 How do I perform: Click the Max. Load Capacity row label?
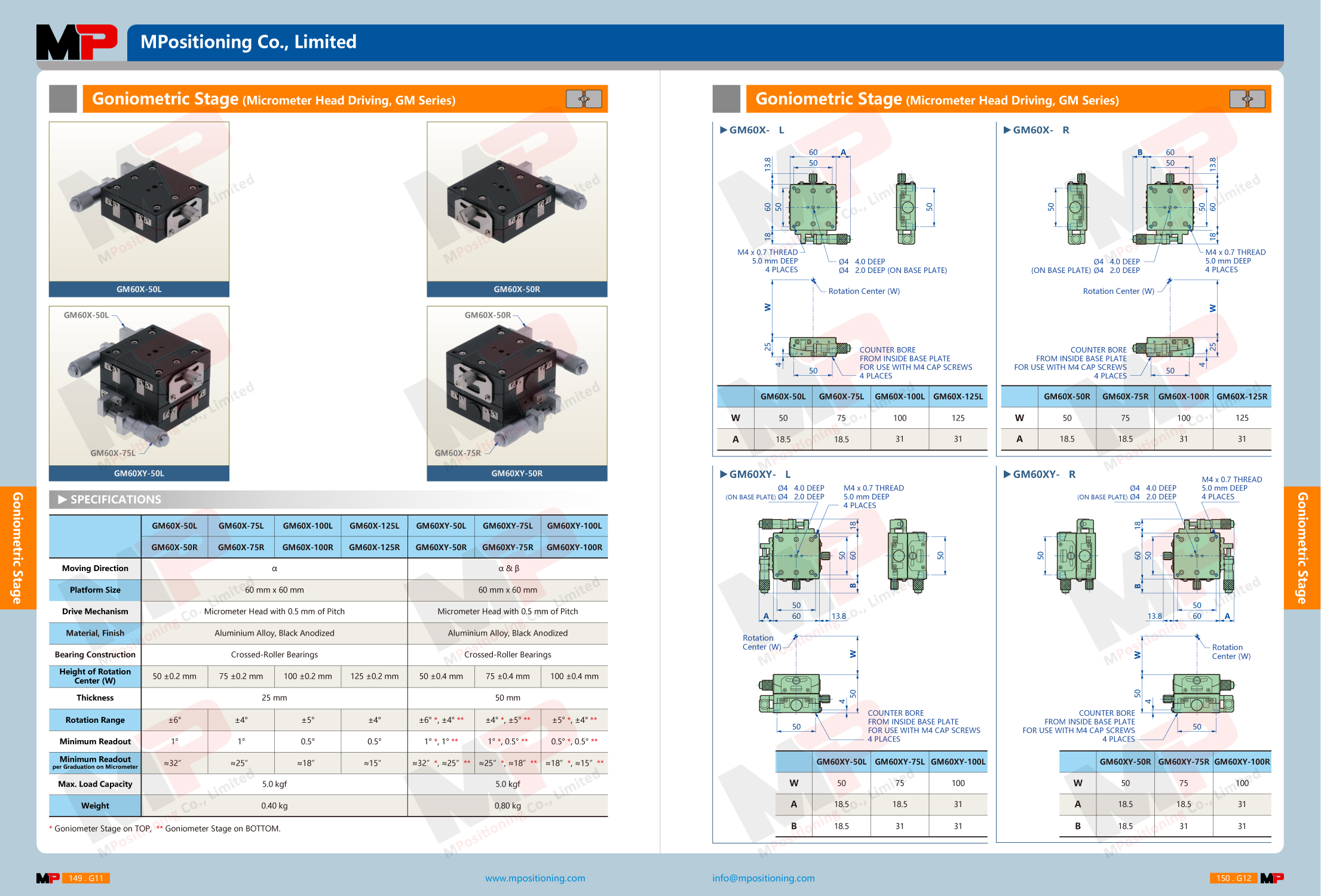(x=95, y=784)
